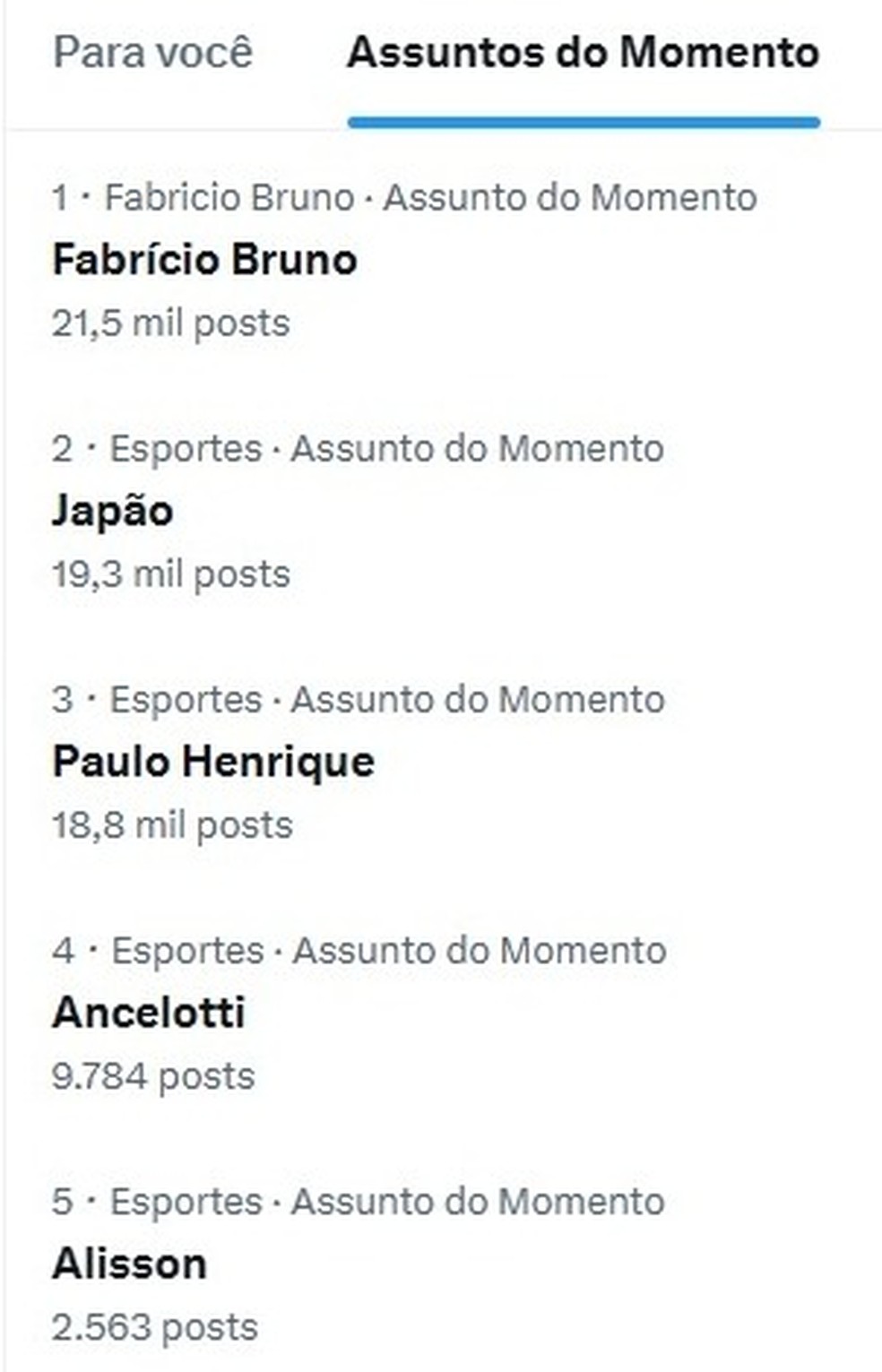The width and height of the screenshot is (882, 1372).
Task: Select the Assuntos do Momento tab
Action: 583,53
